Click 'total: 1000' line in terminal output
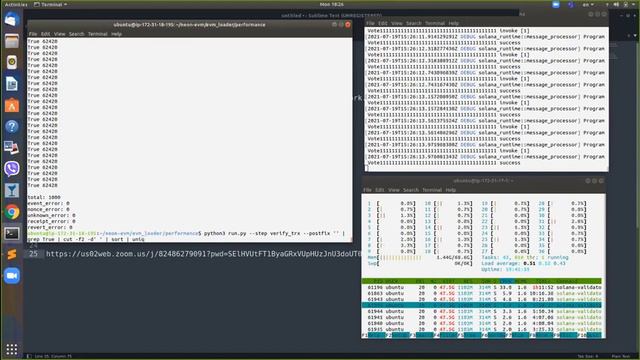The image size is (640, 360). click(44, 197)
